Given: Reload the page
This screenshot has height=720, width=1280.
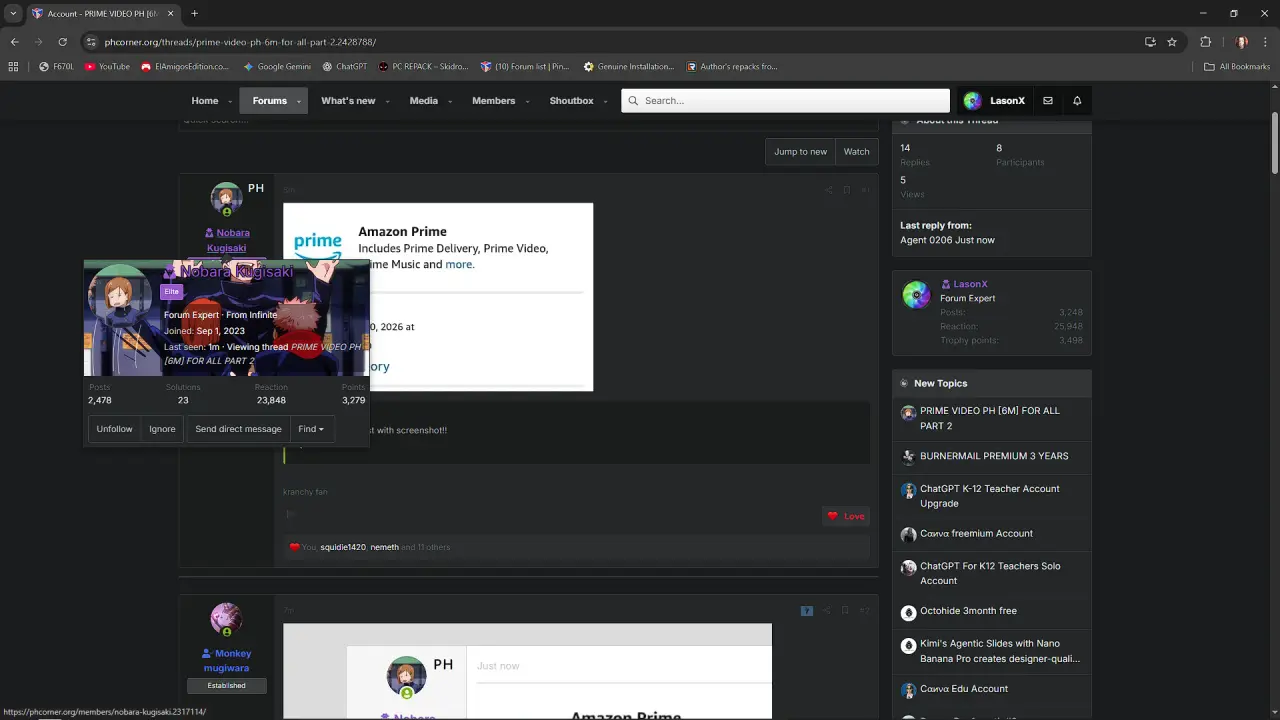Looking at the screenshot, I should (62, 42).
